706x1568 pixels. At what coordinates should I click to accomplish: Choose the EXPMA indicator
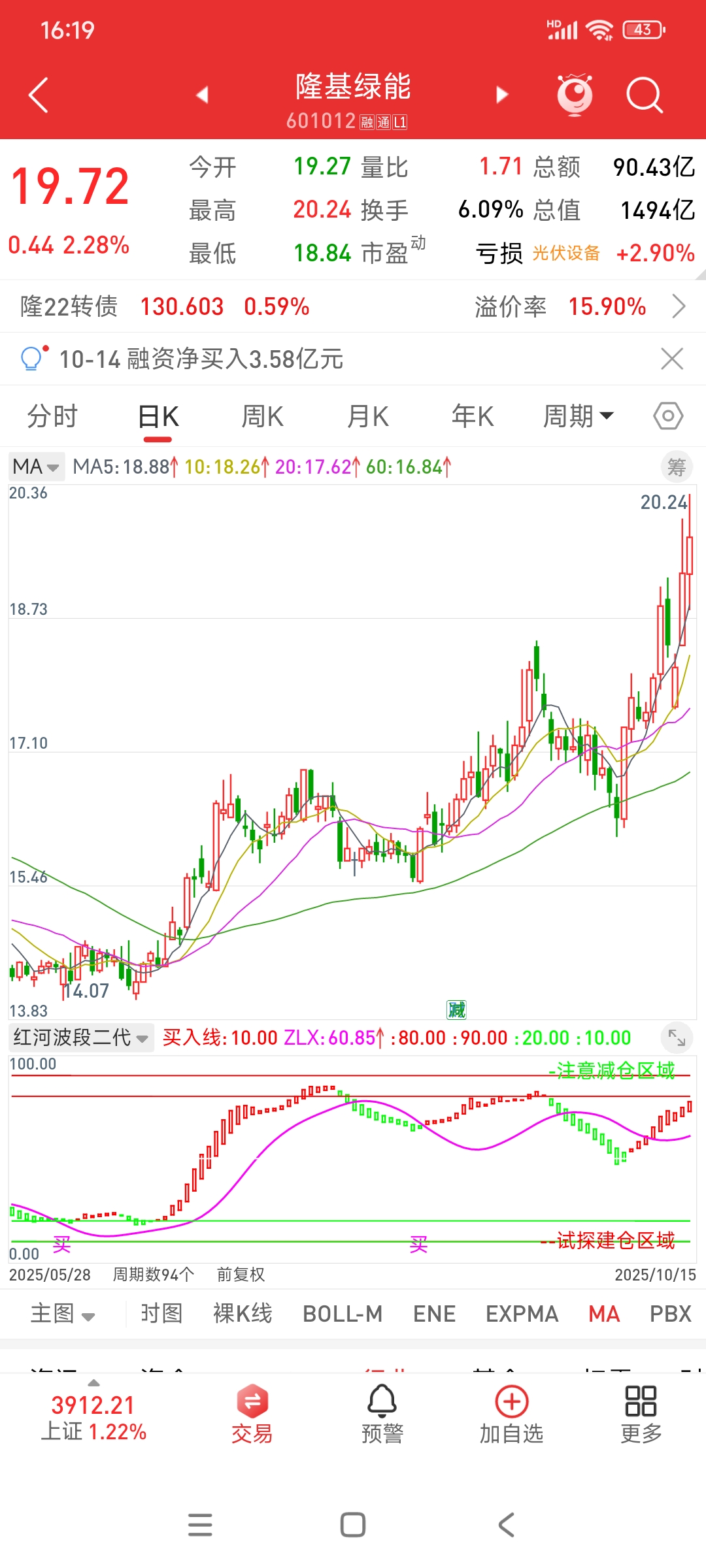522,1313
